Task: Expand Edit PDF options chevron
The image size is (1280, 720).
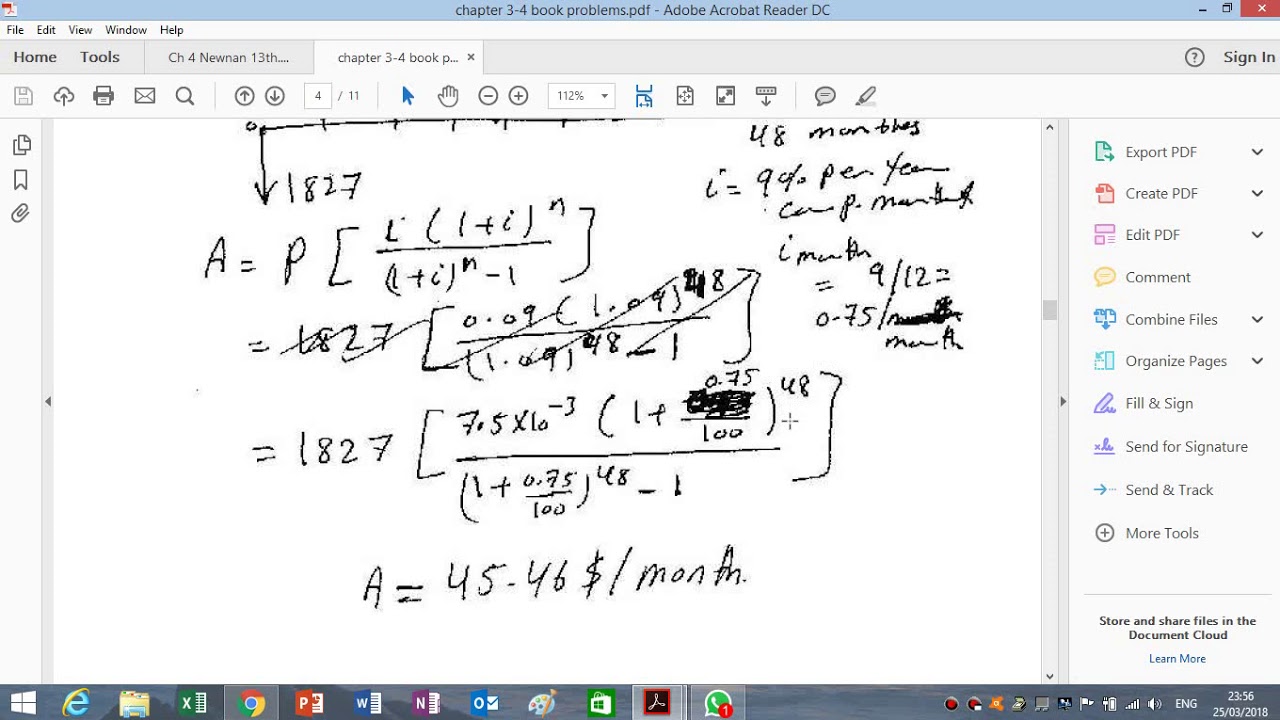Action: [1257, 235]
